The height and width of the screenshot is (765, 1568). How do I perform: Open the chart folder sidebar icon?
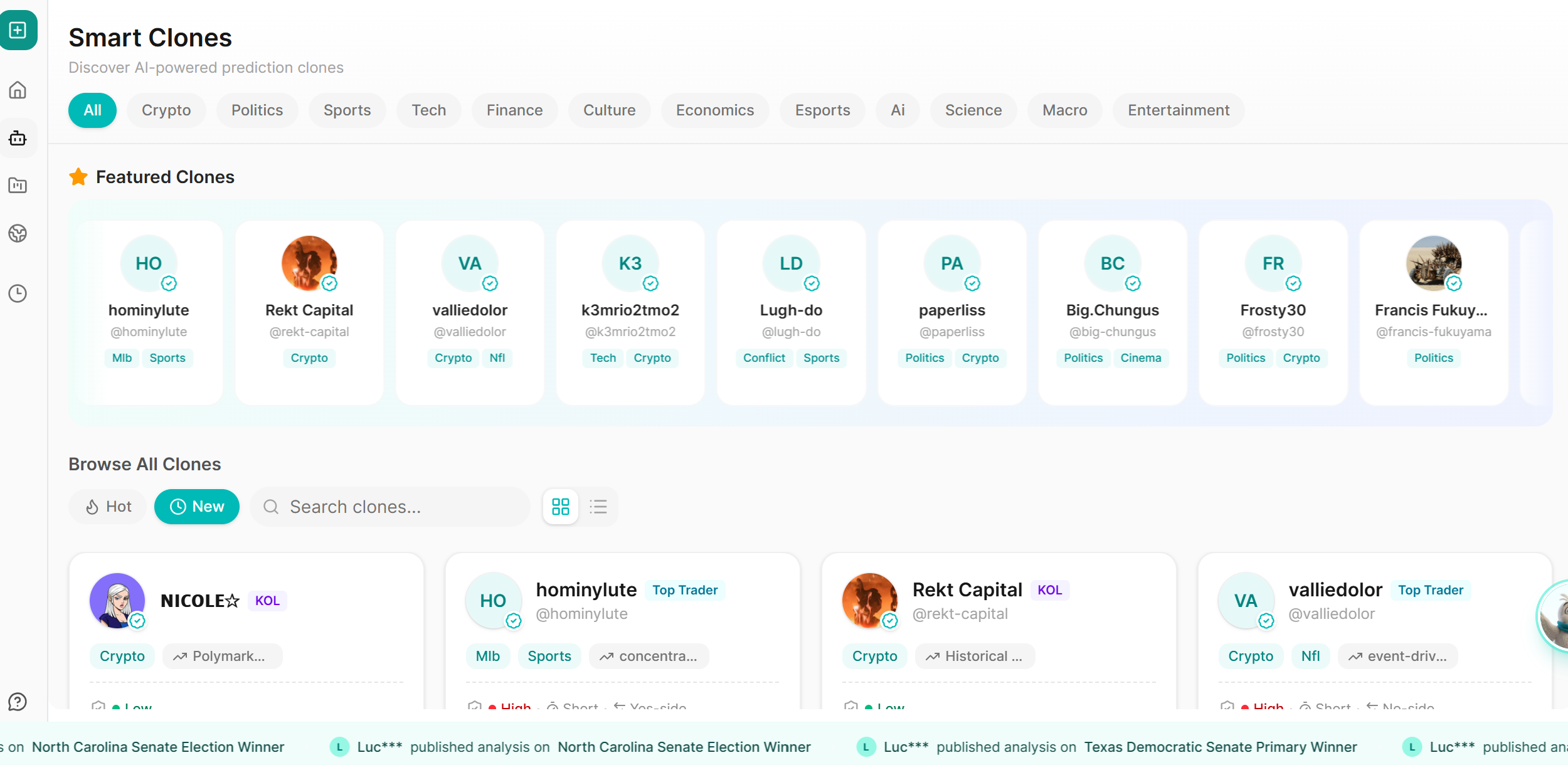click(x=18, y=186)
